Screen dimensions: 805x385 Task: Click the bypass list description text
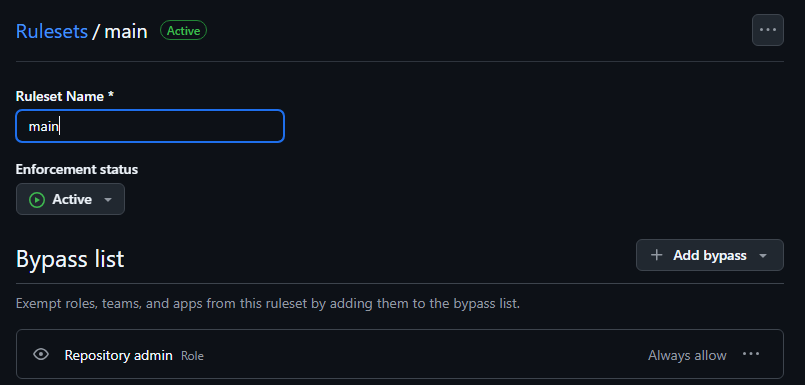268,304
